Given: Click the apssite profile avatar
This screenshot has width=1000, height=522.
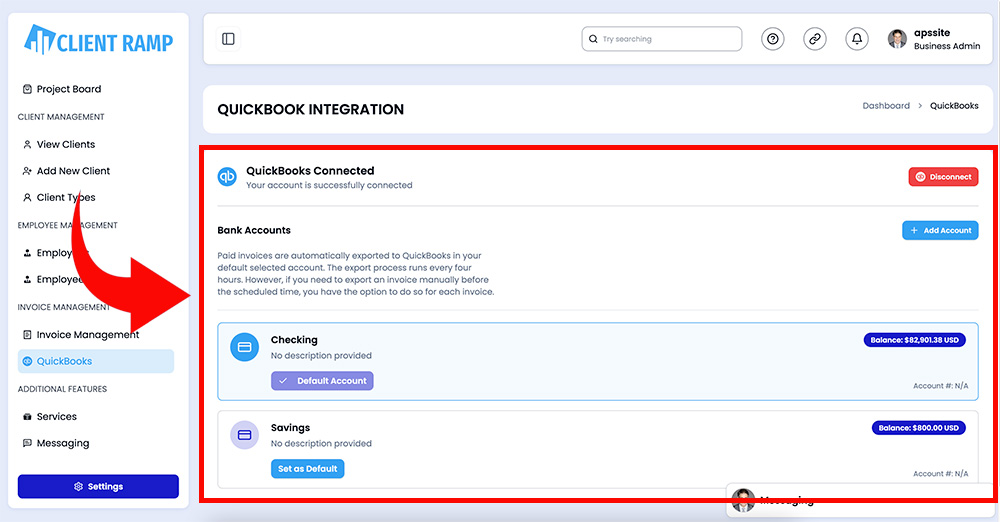Looking at the screenshot, I should point(897,39).
